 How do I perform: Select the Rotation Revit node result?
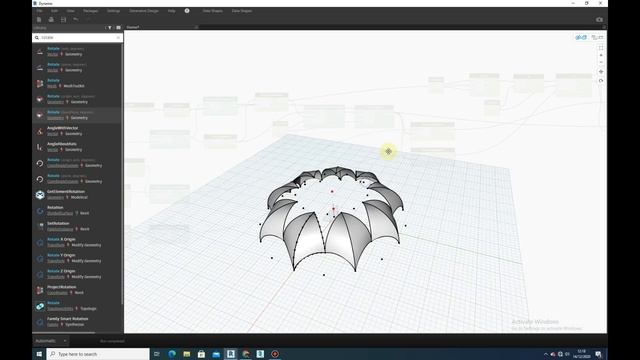[x=78, y=211]
